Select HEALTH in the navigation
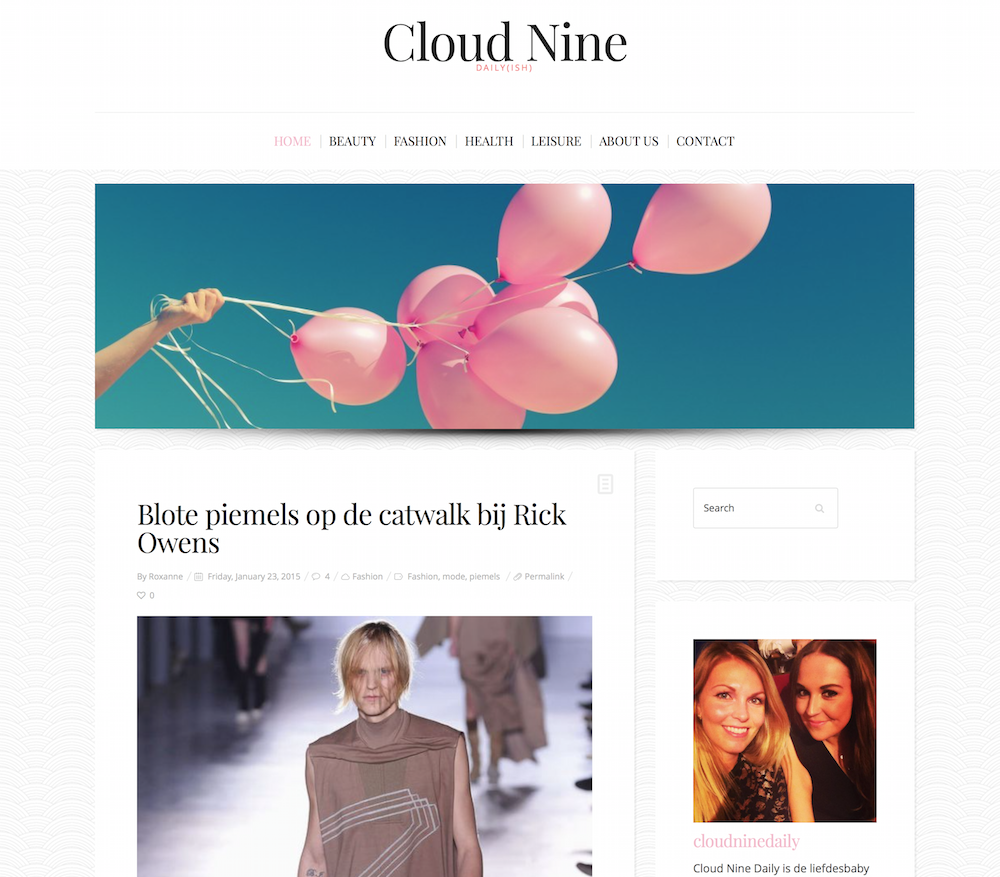Screen dimensions: 1000x877 click(489, 141)
